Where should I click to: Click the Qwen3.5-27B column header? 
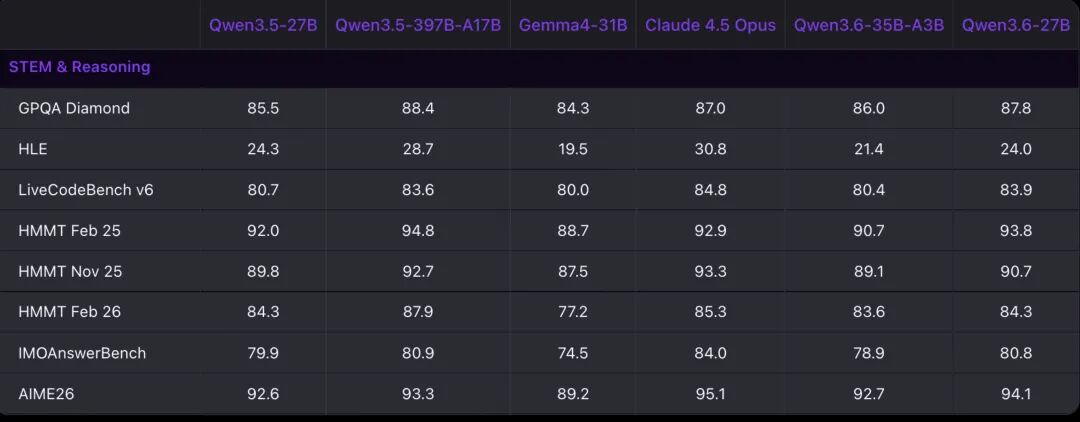[263, 25]
